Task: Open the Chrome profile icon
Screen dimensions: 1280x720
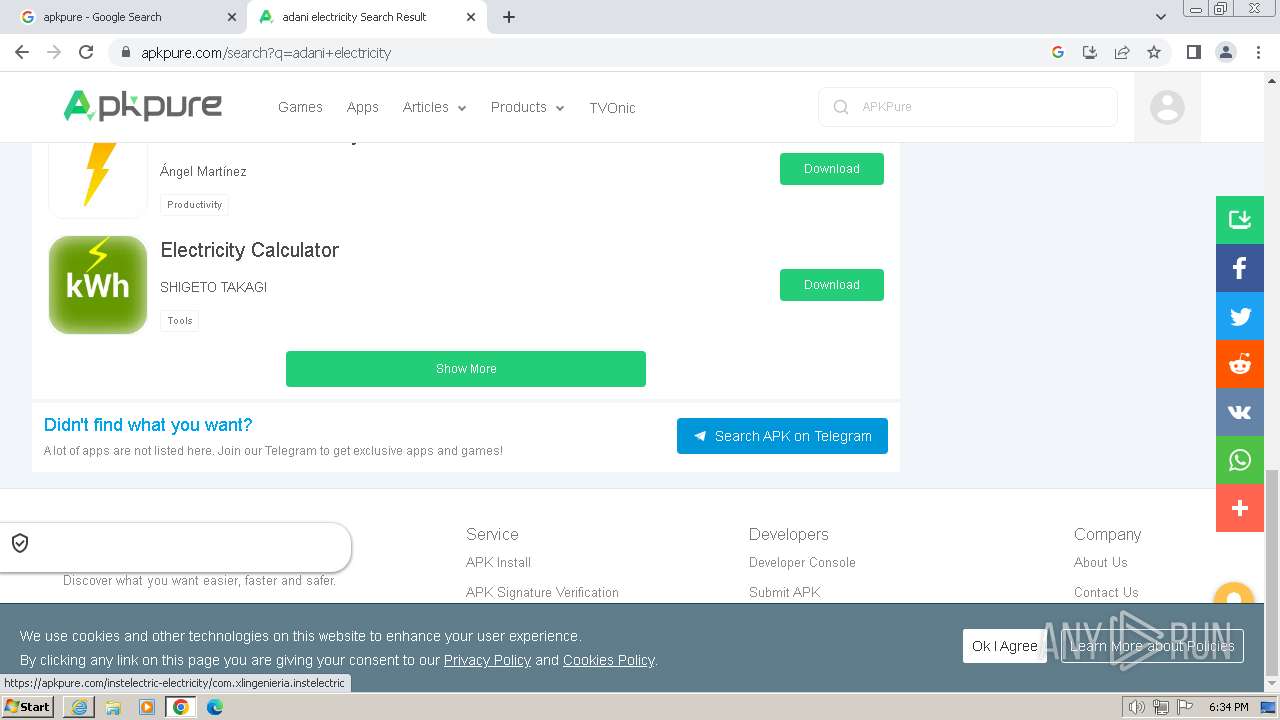Action: 1226,52
